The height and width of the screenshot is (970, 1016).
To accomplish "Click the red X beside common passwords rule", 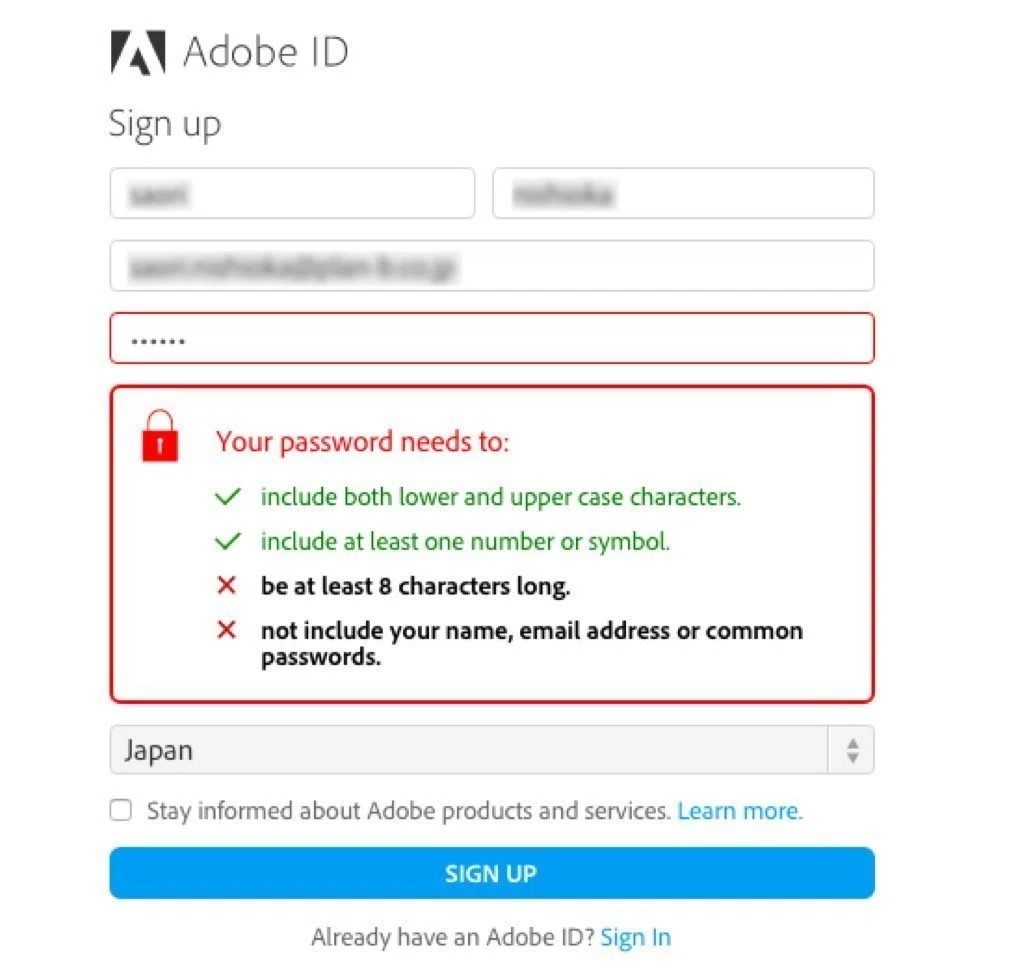I will point(227,629).
